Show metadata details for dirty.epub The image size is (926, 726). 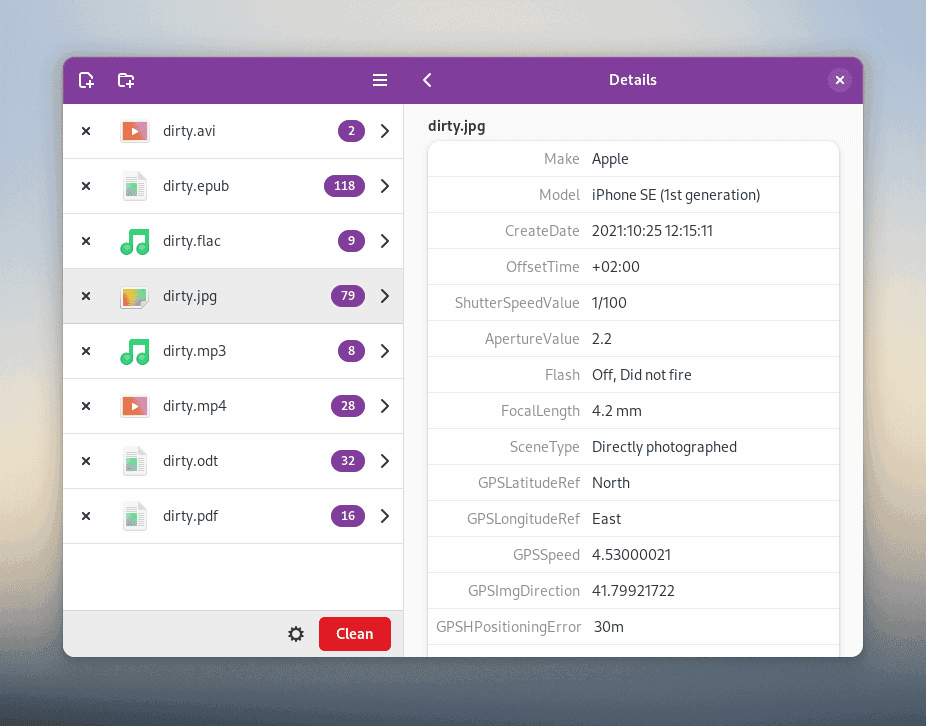(385, 186)
